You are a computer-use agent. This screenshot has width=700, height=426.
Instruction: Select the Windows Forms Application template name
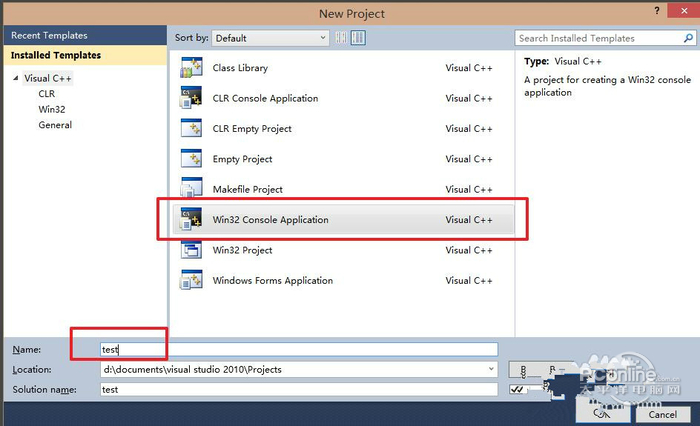[x=272, y=280]
